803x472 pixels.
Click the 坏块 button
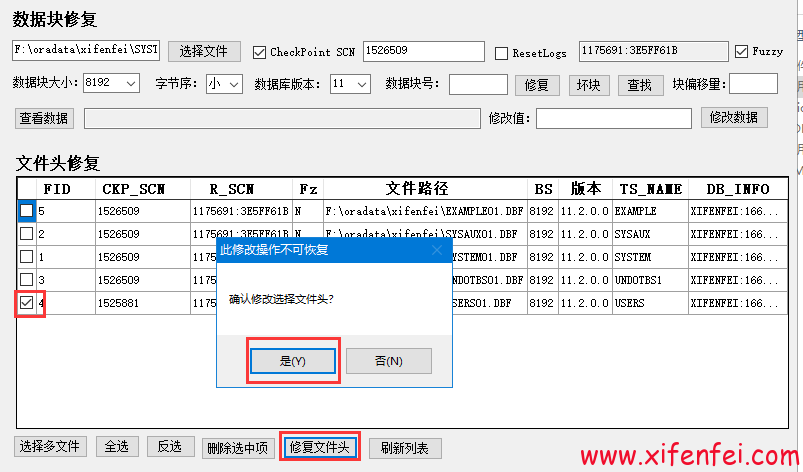pyautogui.click(x=589, y=85)
